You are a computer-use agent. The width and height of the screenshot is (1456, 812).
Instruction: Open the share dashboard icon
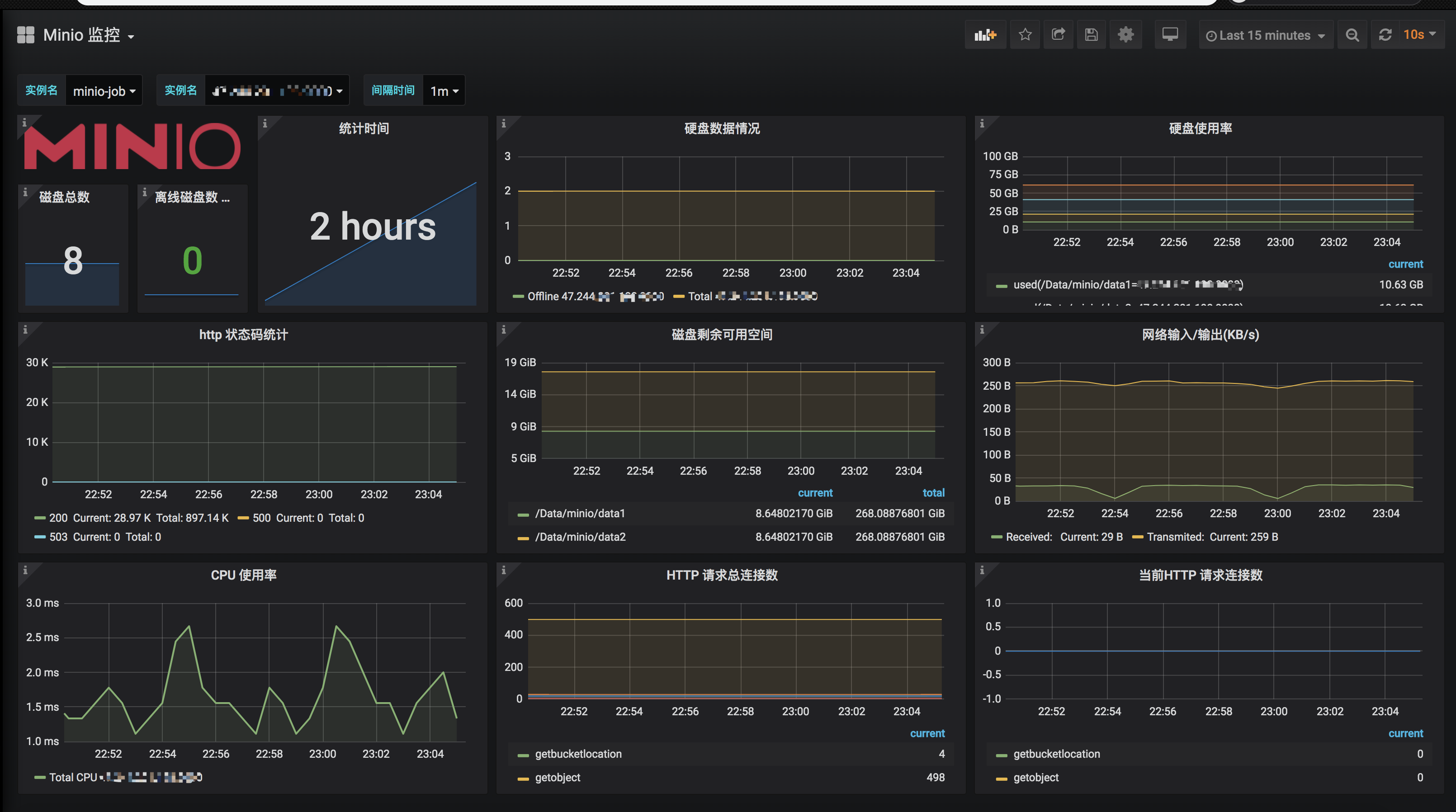pyautogui.click(x=1058, y=34)
